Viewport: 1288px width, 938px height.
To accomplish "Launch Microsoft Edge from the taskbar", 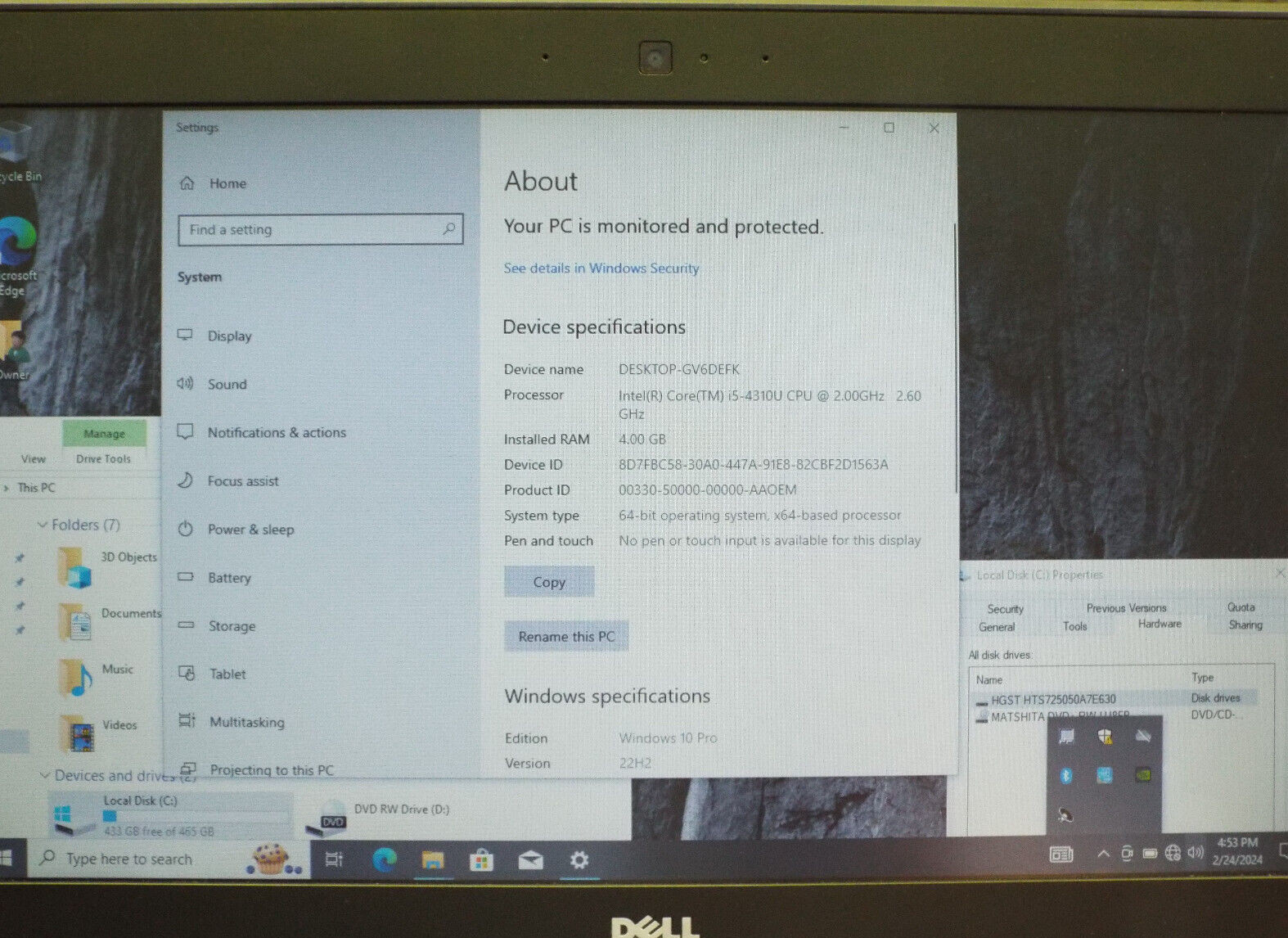I will tap(384, 859).
